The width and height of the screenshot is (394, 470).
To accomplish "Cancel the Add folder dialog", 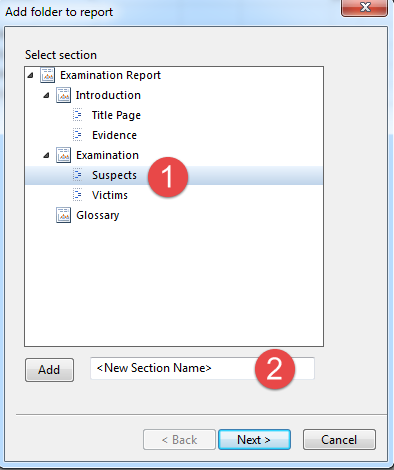I will pyautogui.click(x=339, y=440).
